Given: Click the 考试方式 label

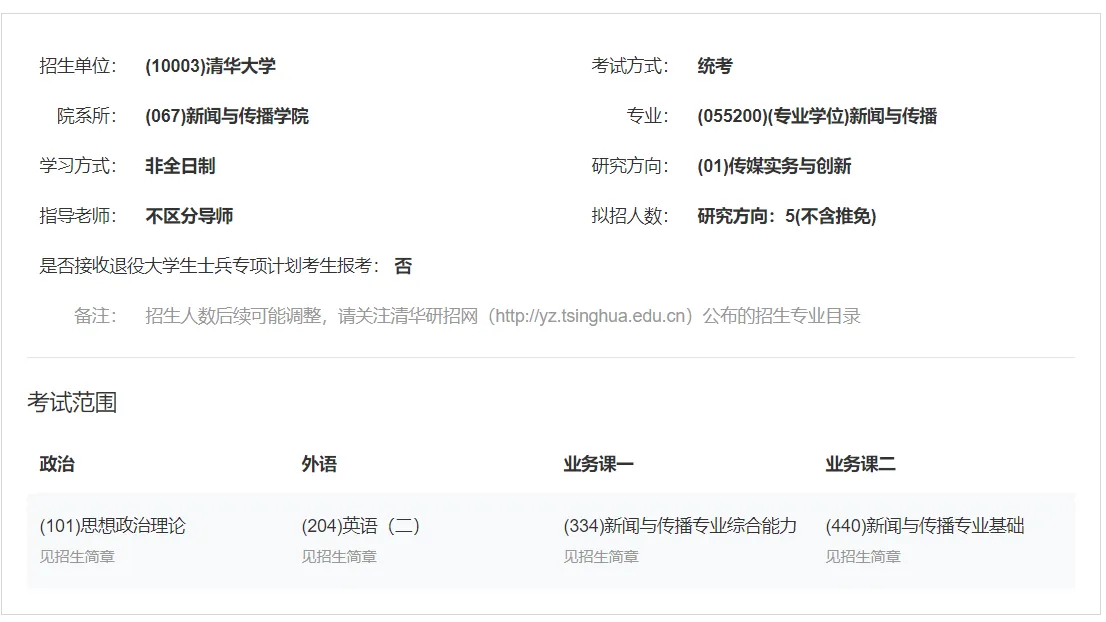Looking at the screenshot, I should pos(630,66).
